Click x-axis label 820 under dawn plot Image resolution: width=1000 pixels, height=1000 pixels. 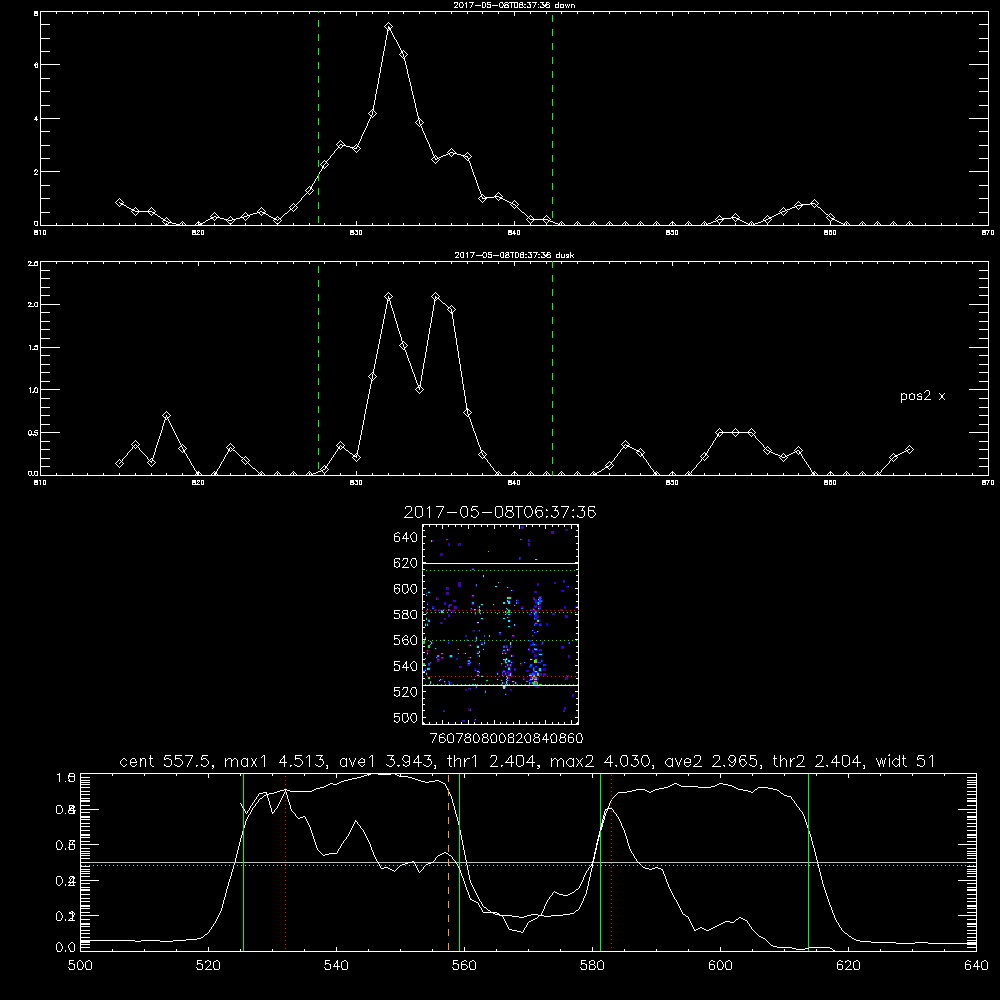coord(198,233)
